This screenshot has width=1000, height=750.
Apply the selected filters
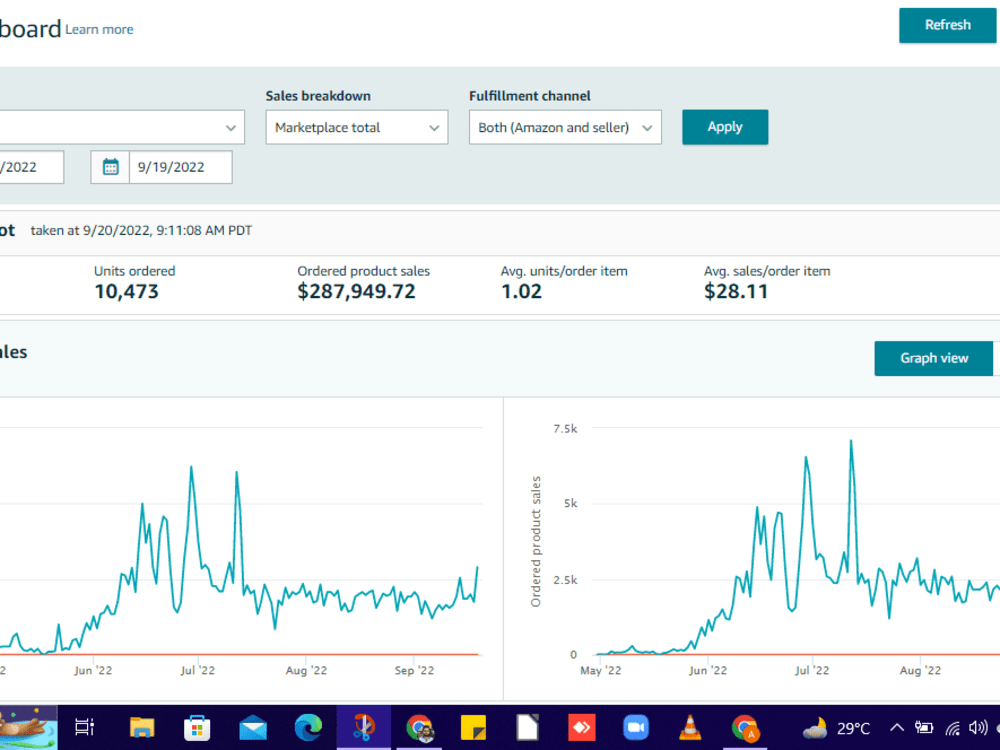(x=725, y=127)
